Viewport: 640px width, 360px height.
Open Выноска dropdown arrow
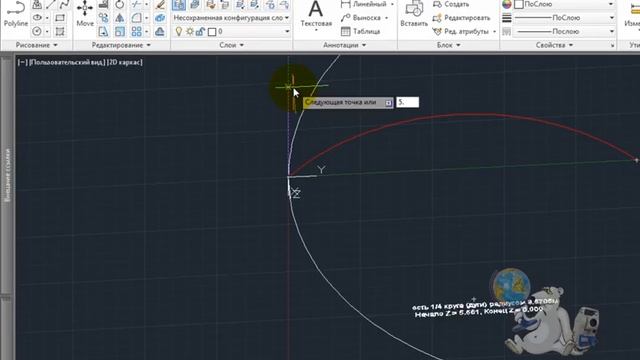[x=387, y=18]
